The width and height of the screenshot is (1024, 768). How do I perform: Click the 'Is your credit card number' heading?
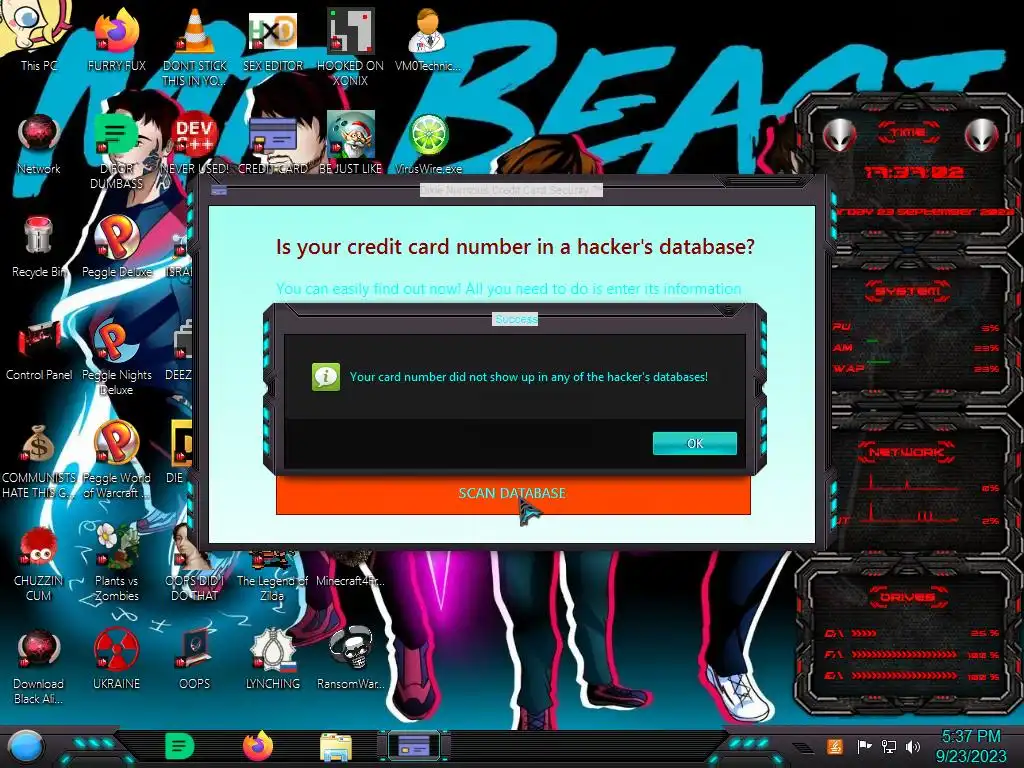click(515, 247)
